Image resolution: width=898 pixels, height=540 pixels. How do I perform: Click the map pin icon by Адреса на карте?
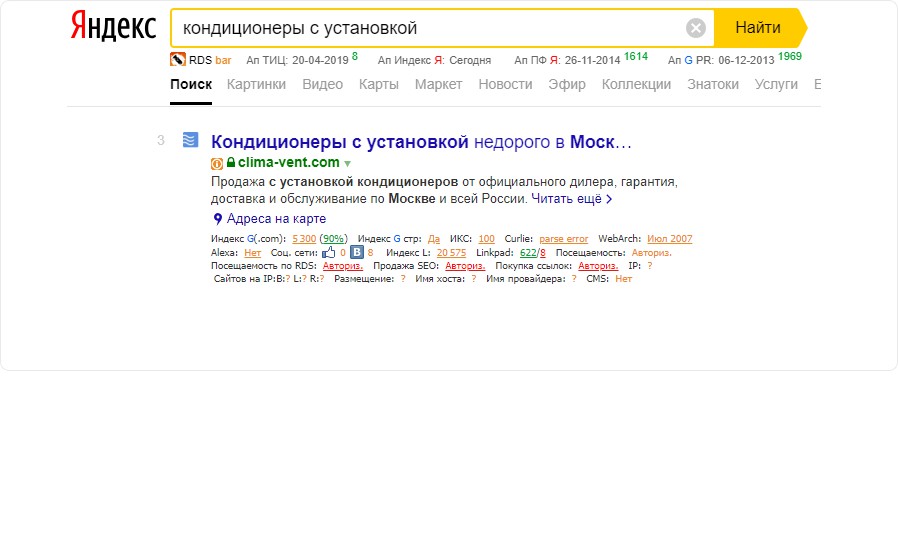(x=218, y=219)
